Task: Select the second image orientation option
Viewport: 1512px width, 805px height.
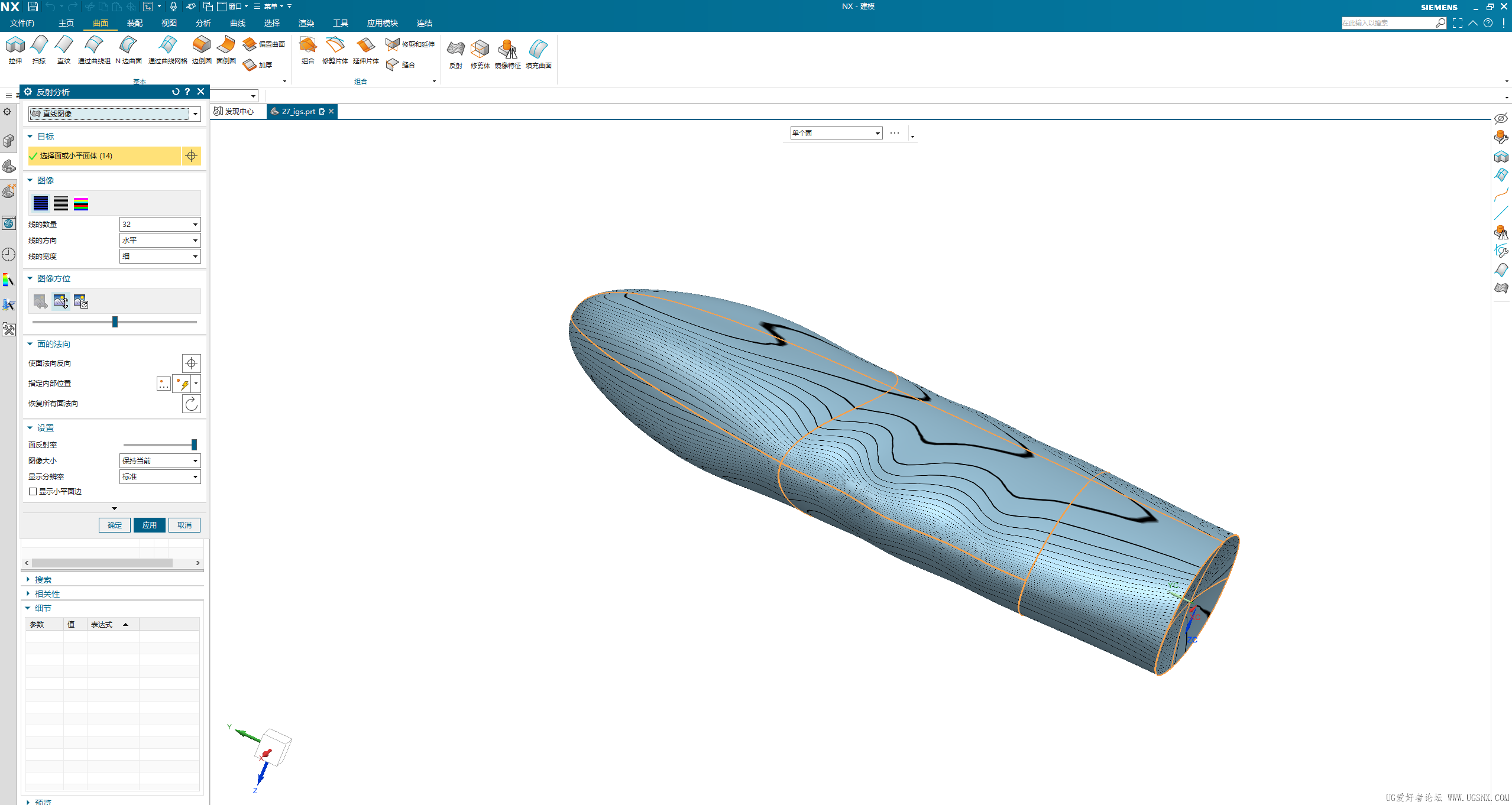Action: click(x=61, y=301)
